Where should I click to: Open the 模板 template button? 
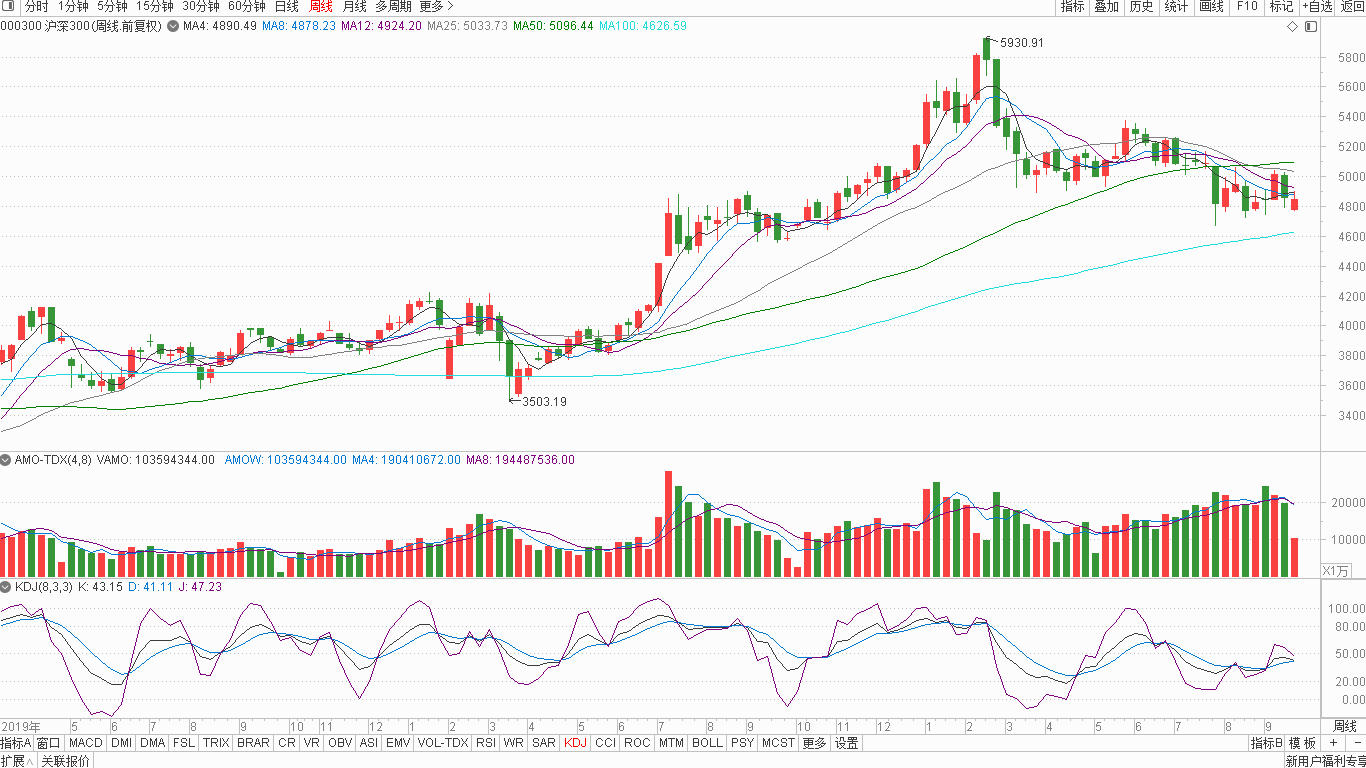[1303, 743]
